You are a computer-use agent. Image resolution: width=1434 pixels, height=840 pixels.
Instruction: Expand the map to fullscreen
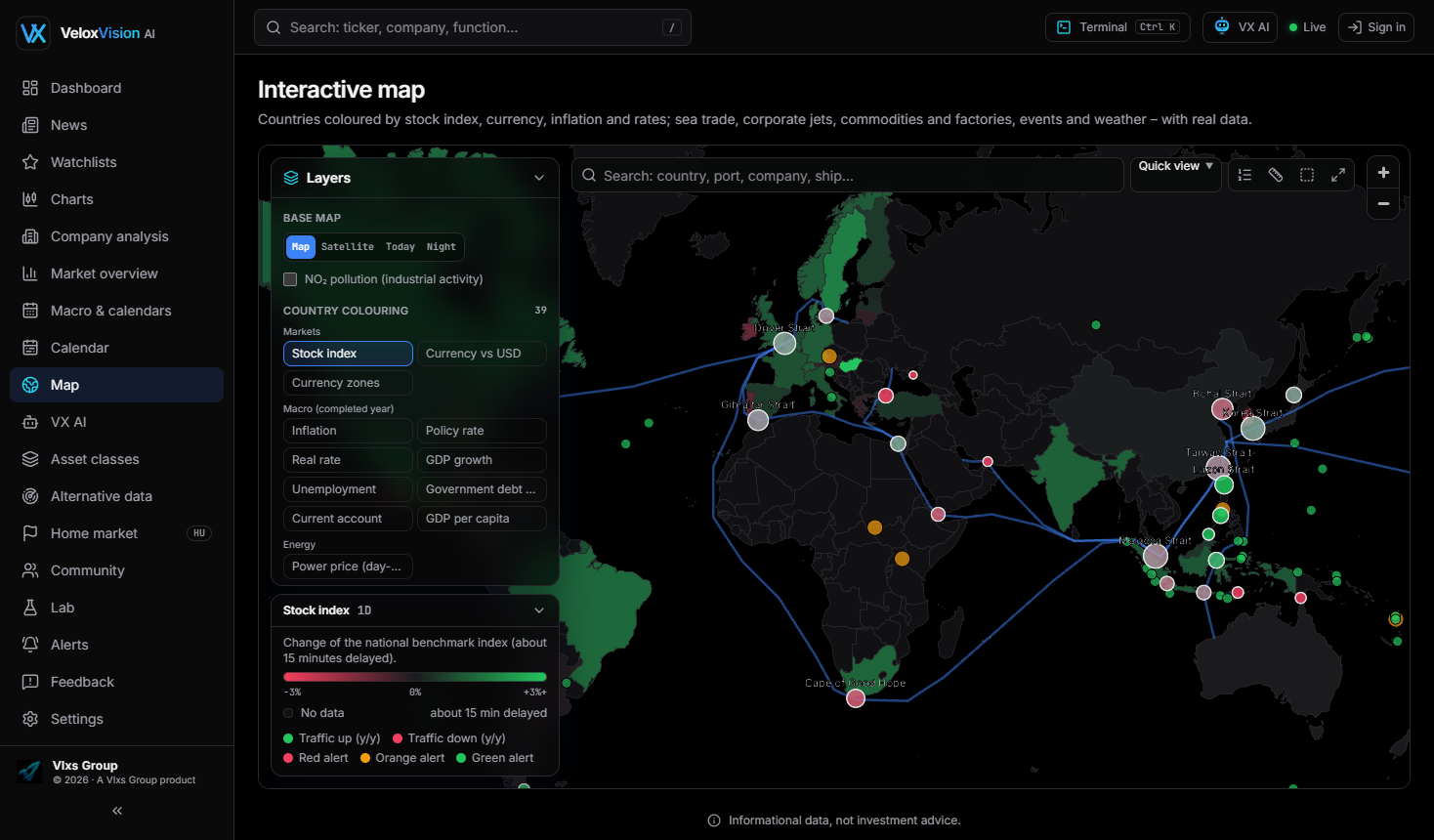[1338, 175]
